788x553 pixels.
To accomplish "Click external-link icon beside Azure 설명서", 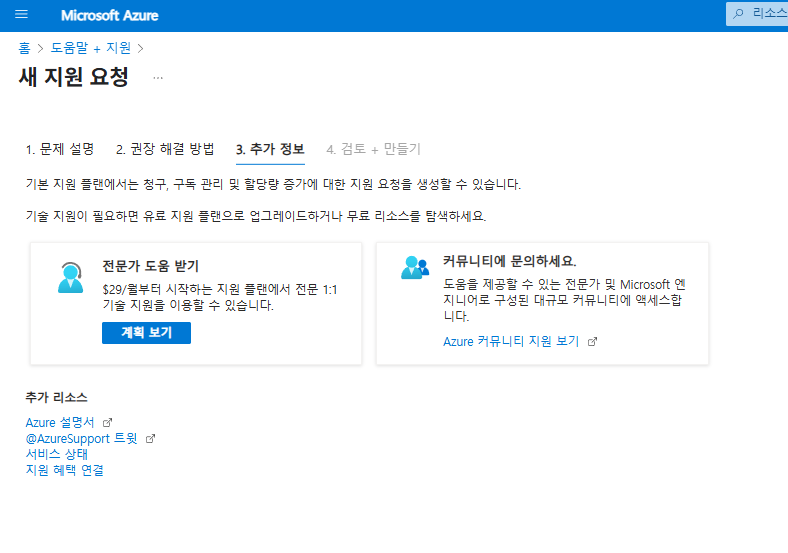I will pyautogui.click(x=107, y=423).
